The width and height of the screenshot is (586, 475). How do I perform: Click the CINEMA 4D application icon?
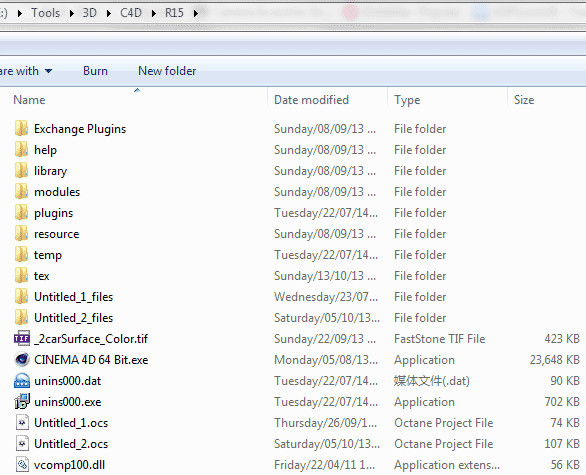pos(22,360)
